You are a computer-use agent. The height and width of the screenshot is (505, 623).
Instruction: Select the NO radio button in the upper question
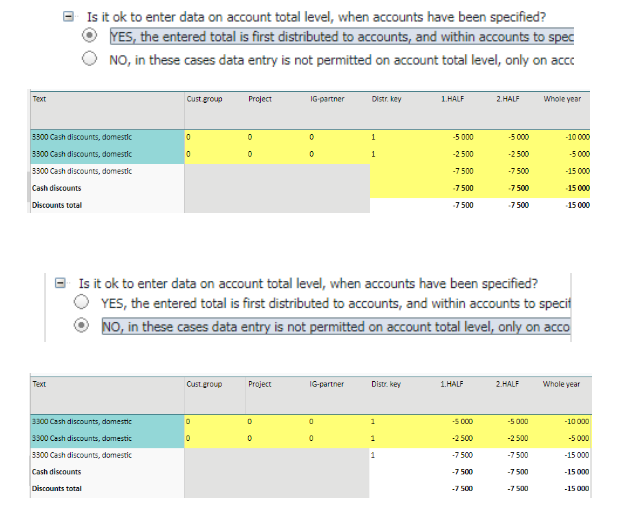click(89, 58)
